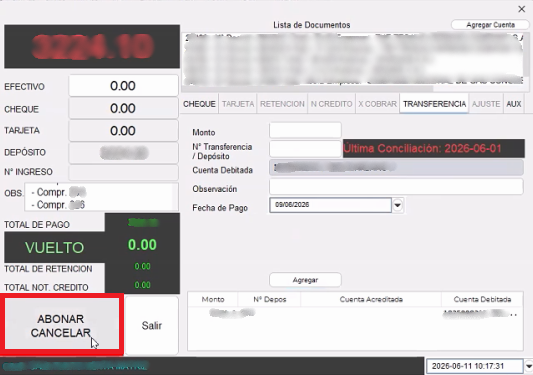Screen dimensions: 533x375
Task: Switch to the N CREDITO tab
Action: [x=331, y=104]
